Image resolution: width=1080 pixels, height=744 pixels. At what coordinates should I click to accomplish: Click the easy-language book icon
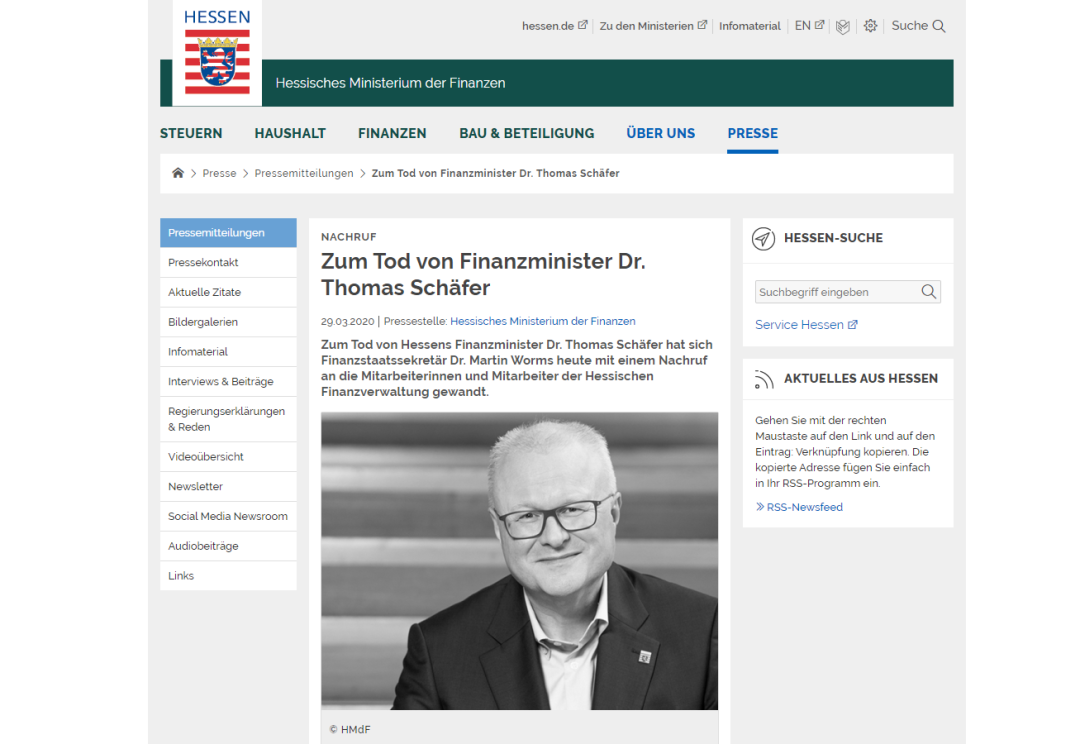pyautogui.click(x=842, y=26)
